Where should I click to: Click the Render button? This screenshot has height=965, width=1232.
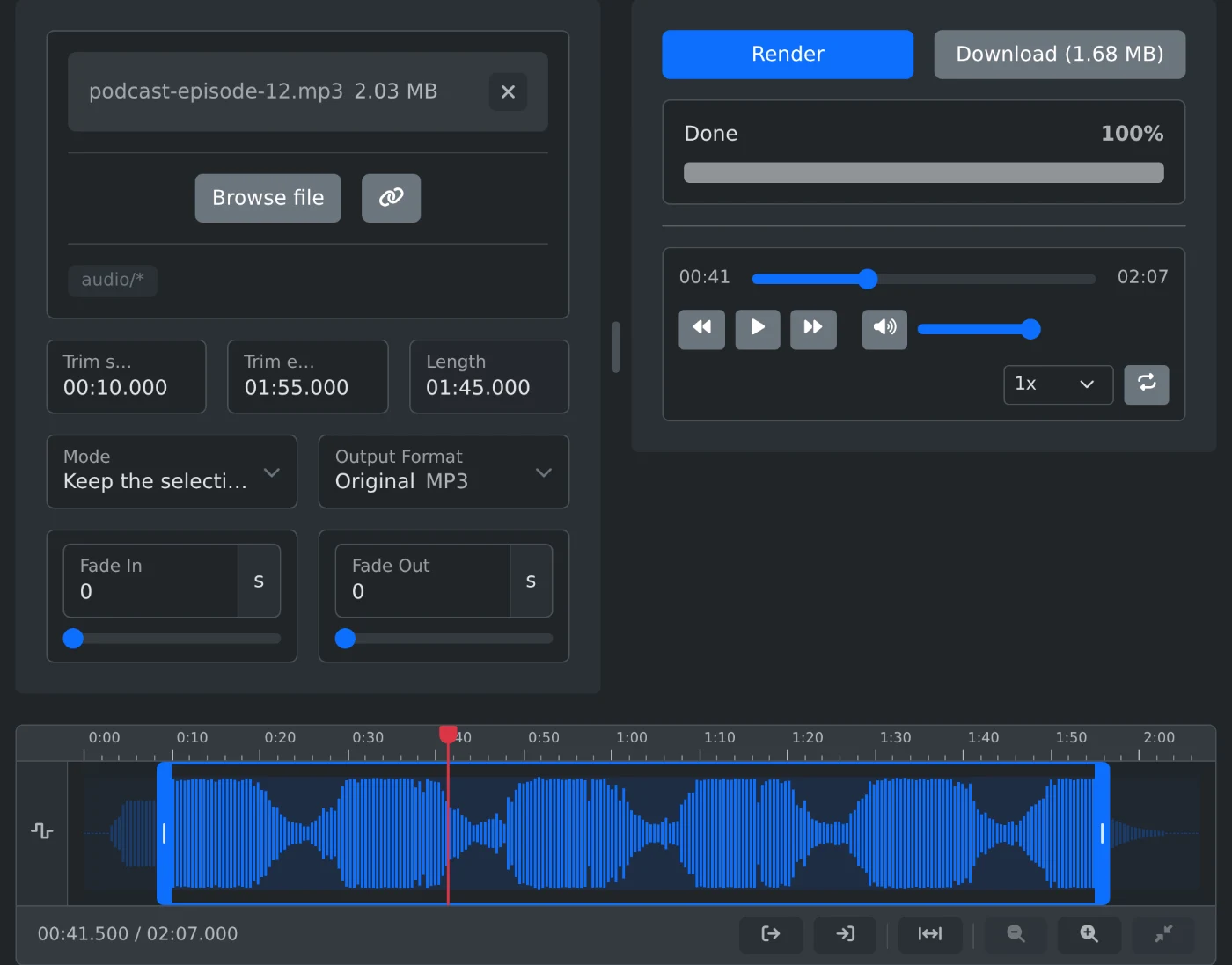pos(788,55)
